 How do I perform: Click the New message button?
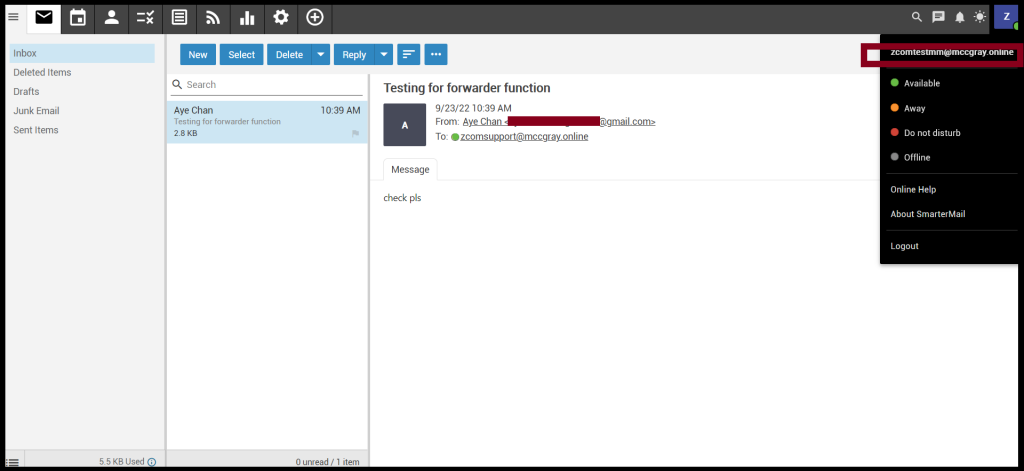(x=198, y=55)
